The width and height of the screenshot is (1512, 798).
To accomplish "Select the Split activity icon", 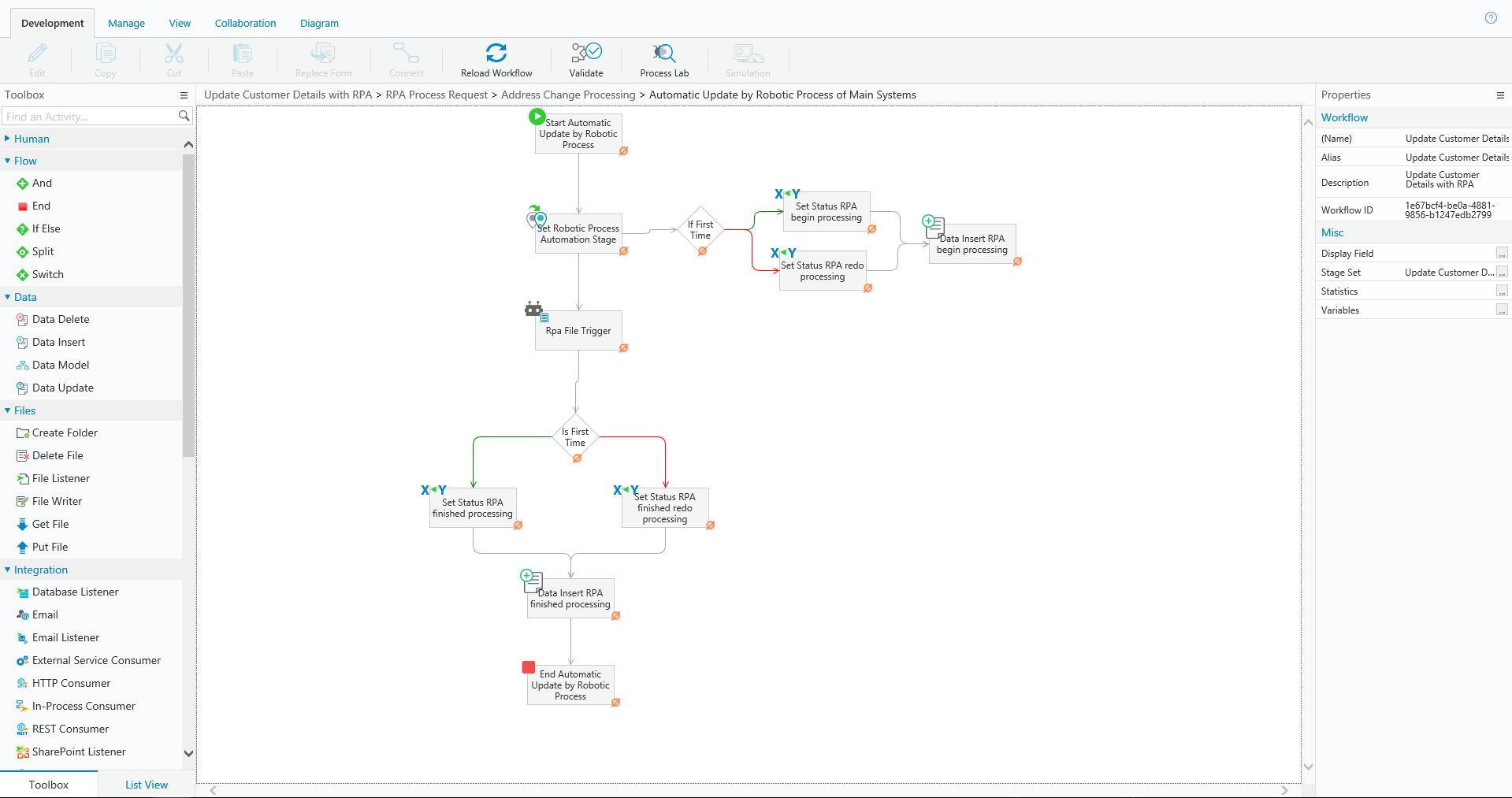I will coord(23,252).
